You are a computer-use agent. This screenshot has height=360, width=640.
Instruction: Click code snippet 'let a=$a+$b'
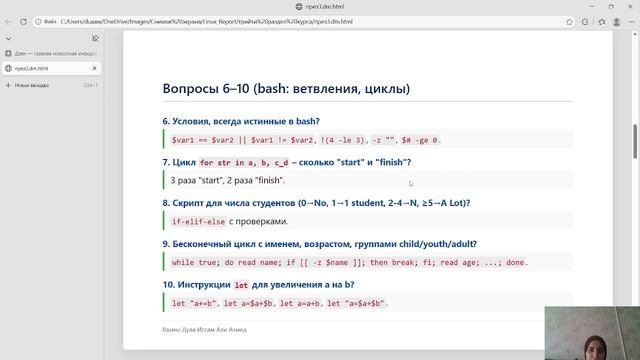click(x=248, y=303)
